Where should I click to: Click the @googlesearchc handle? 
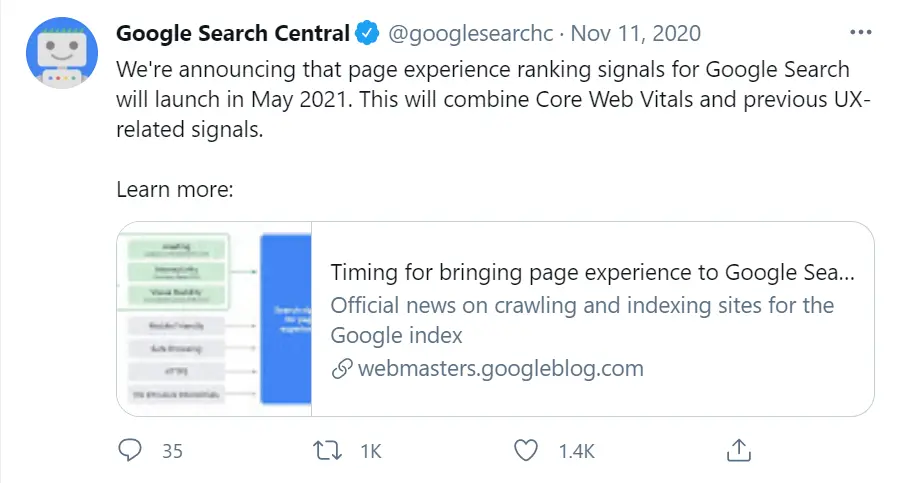(x=471, y=33)
